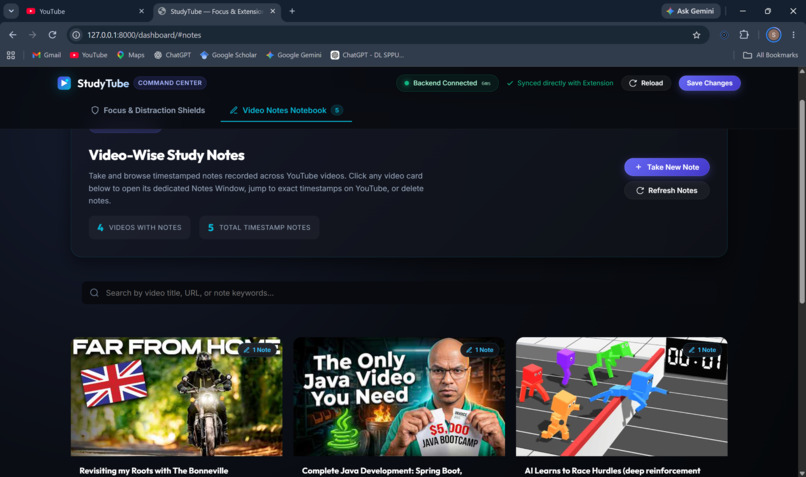Click the 1 Note badge on Java card
Screen dimensions: 806x477
480,350
